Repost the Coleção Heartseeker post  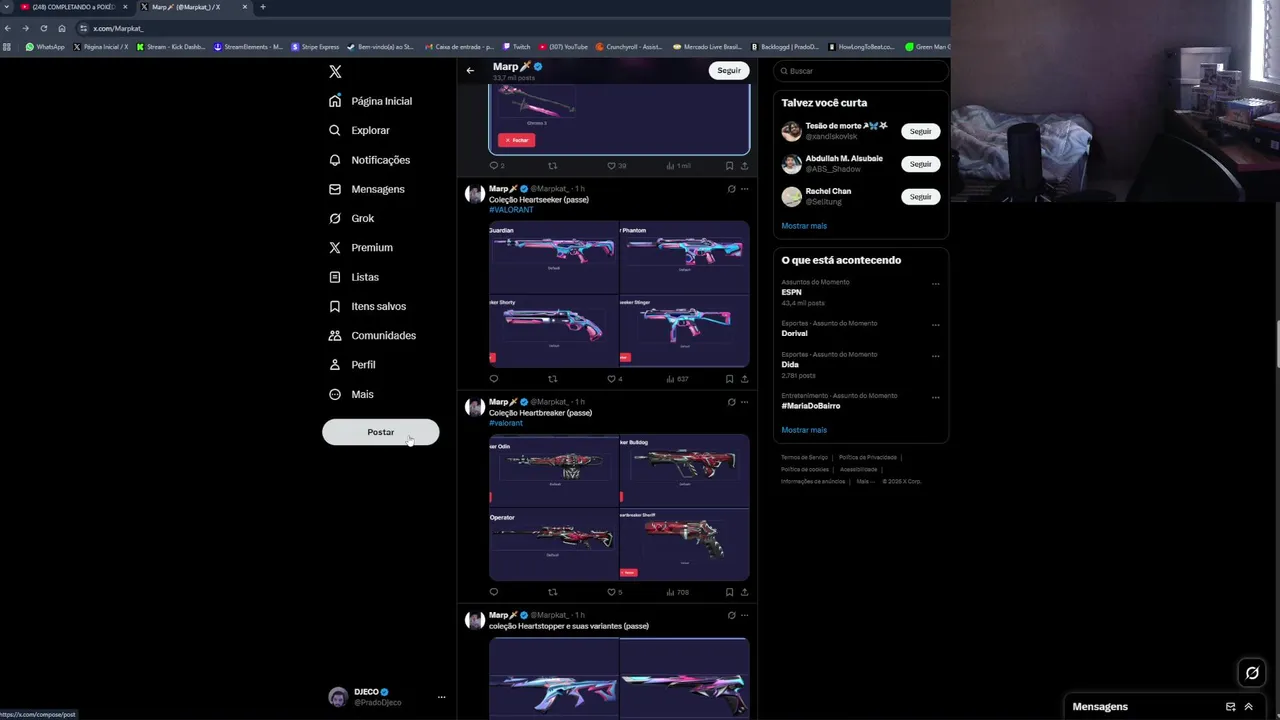[552, 379]
